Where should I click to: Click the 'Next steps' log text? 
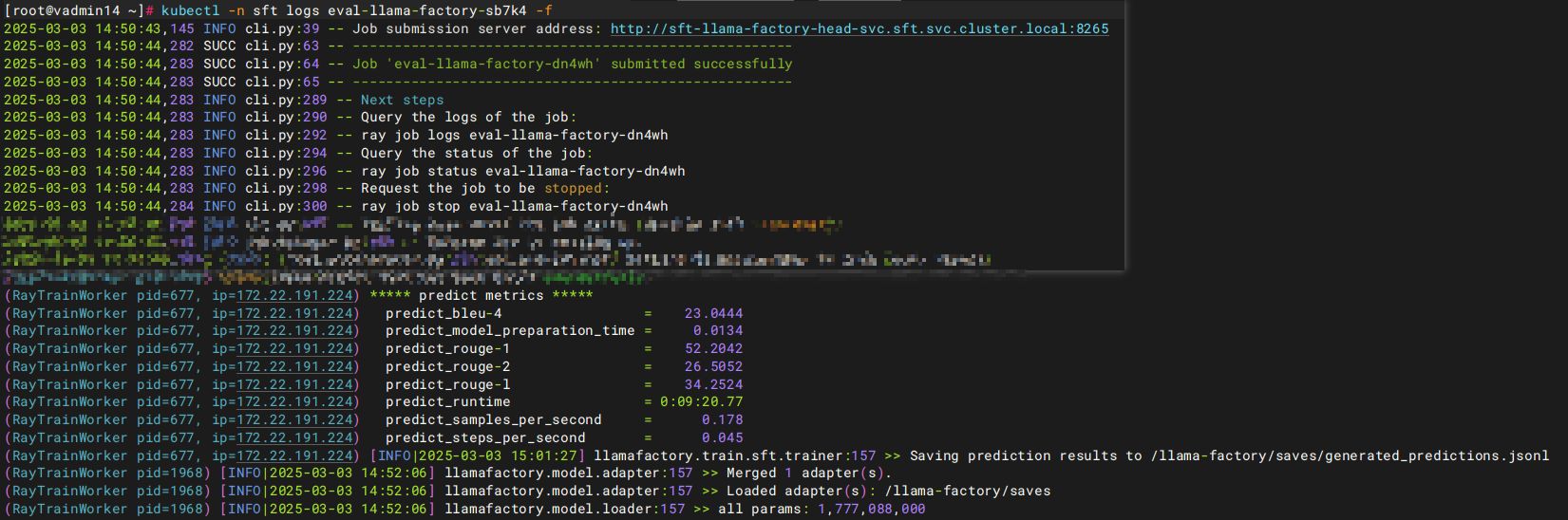(x=402, y=100)
